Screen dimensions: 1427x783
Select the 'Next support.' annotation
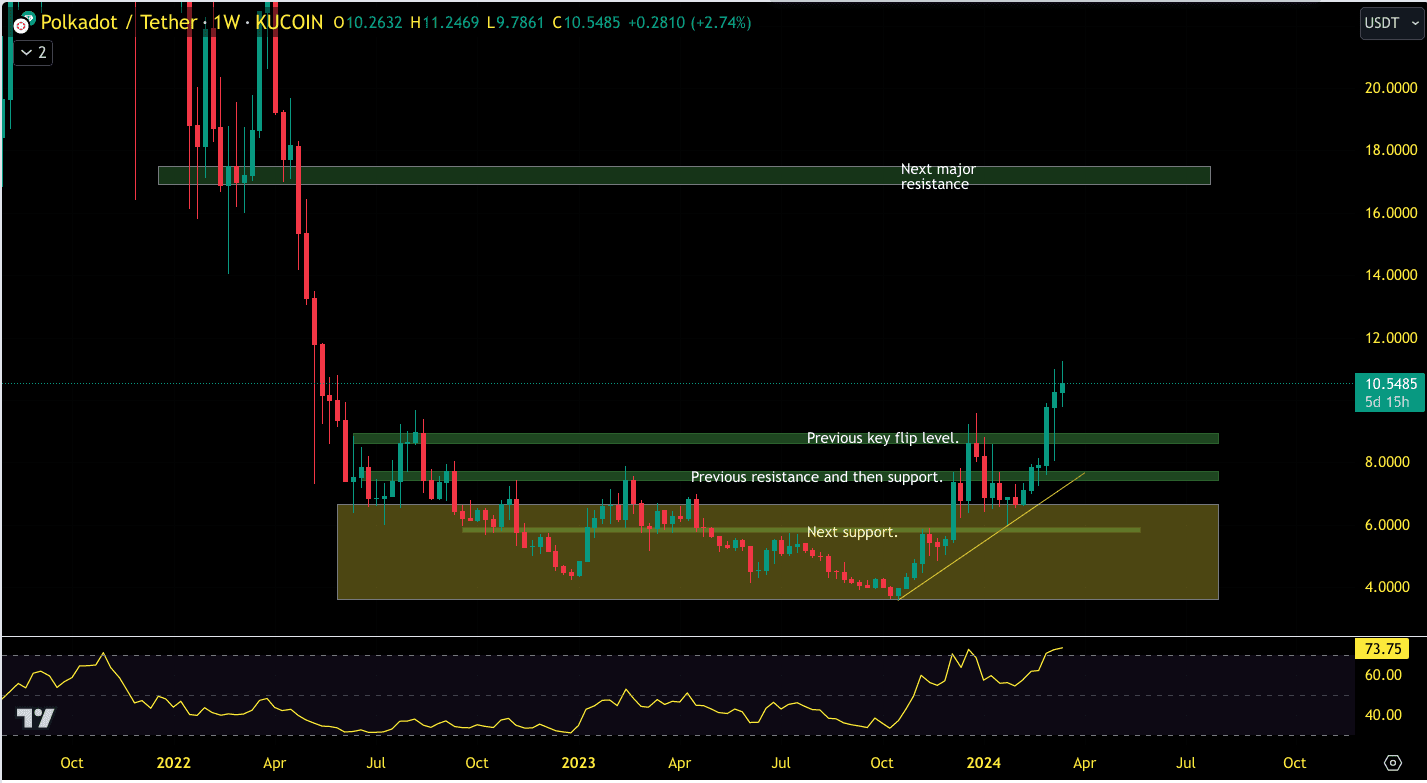coord(852,532)
